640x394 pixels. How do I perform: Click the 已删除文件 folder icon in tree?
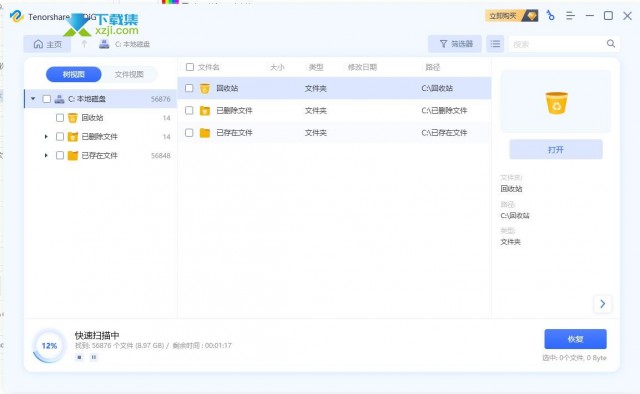tap(73, 136)
